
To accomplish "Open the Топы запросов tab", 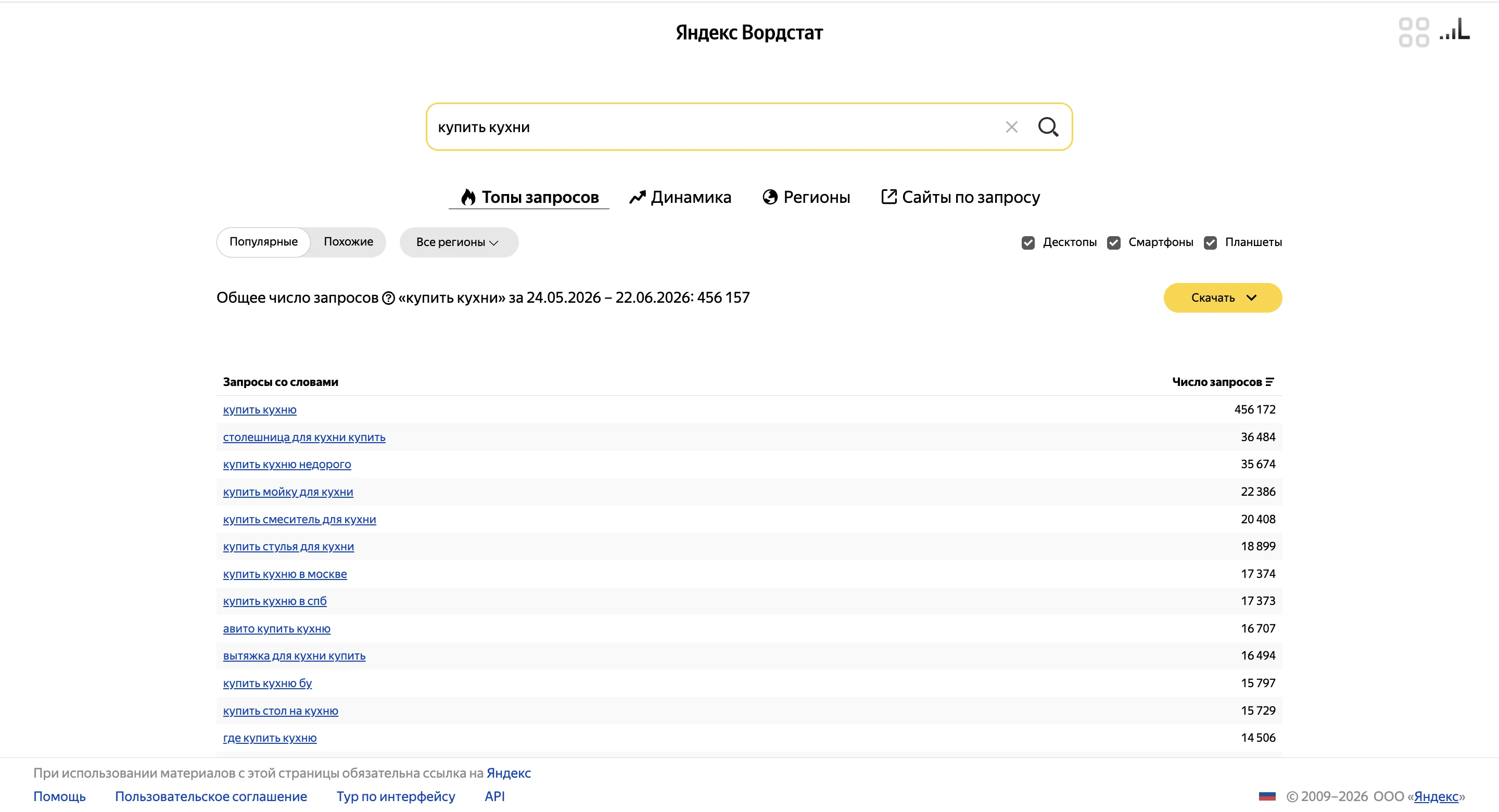I will coord(529,197).
